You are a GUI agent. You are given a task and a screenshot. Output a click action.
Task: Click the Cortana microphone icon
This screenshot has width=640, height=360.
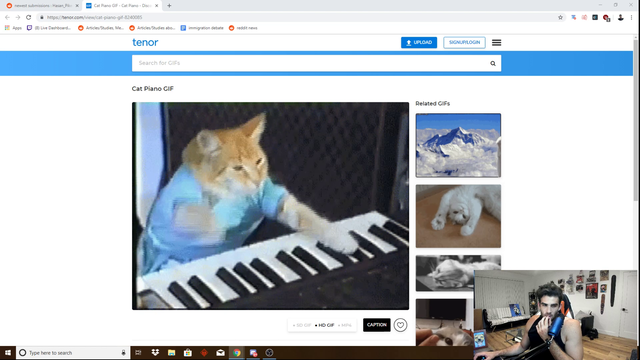coord(123,353)
